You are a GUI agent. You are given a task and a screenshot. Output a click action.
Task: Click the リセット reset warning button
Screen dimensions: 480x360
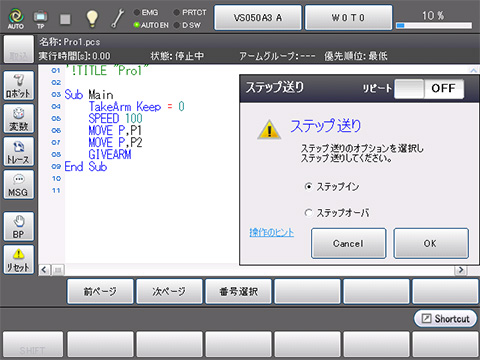[19, 259]
